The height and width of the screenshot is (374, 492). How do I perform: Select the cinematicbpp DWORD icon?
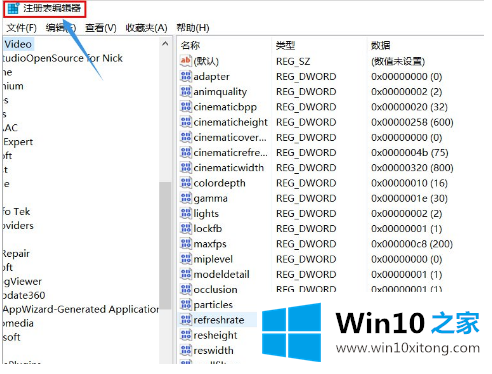click(x=186, y=107)
